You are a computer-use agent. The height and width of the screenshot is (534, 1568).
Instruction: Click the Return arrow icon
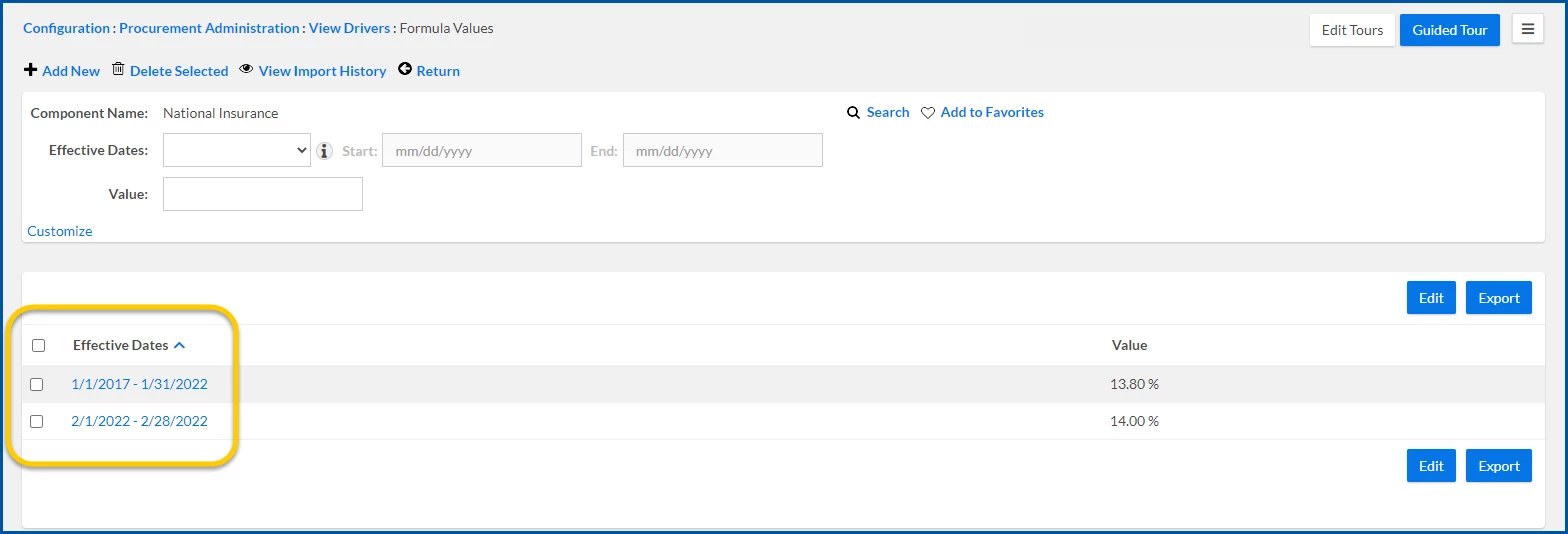(405, 69)
